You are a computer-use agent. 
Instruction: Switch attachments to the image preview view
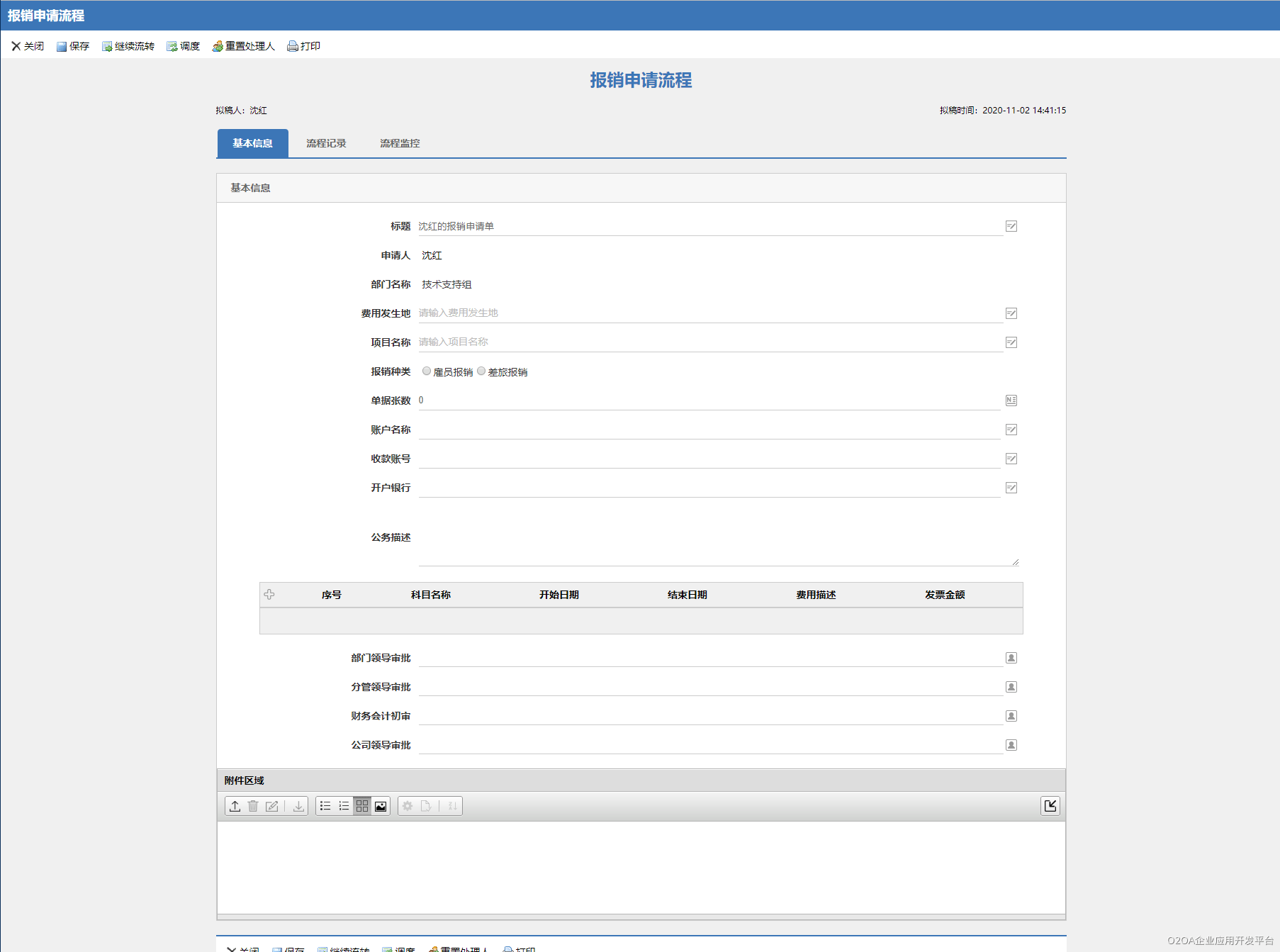tap(381, 806)
